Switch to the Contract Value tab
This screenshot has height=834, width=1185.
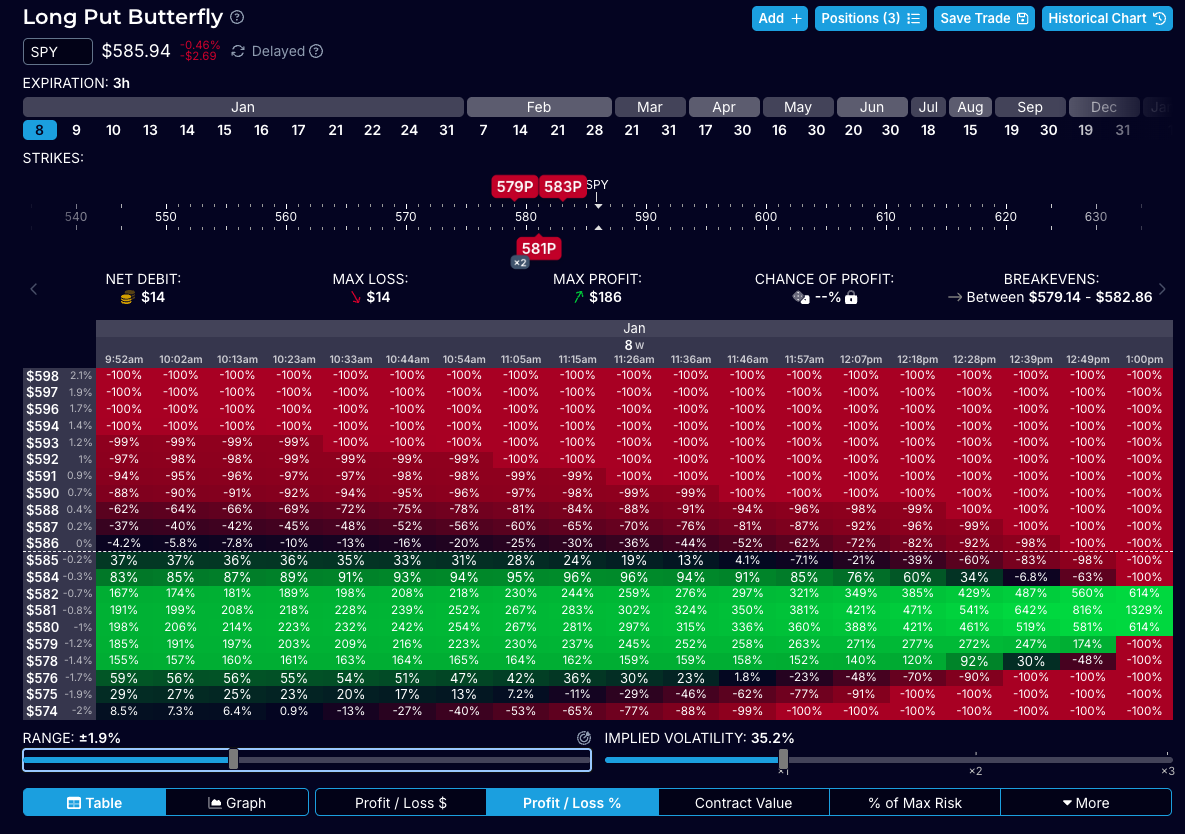tap(744, 802)
